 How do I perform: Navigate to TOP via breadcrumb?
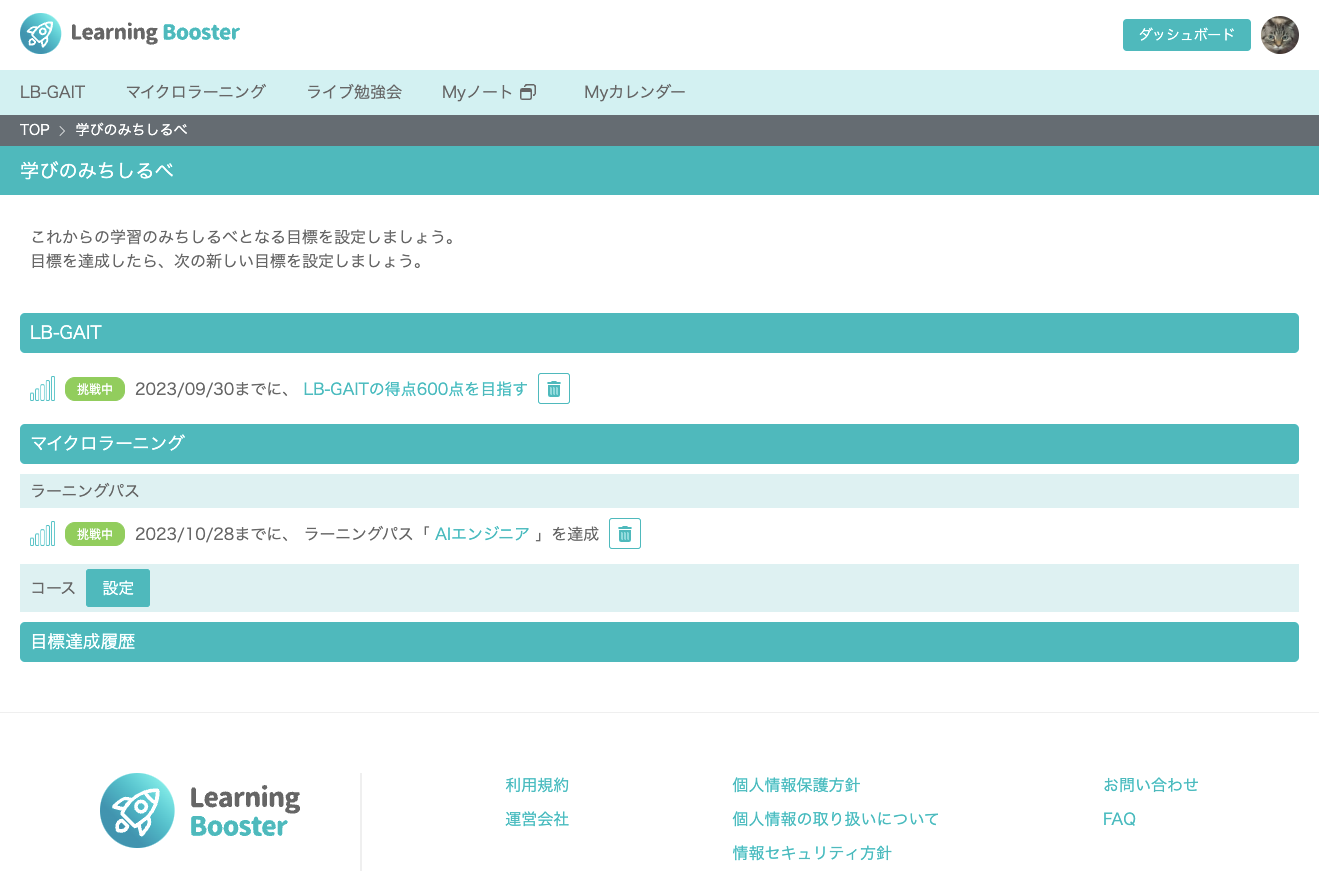click(x=35, y=129)
